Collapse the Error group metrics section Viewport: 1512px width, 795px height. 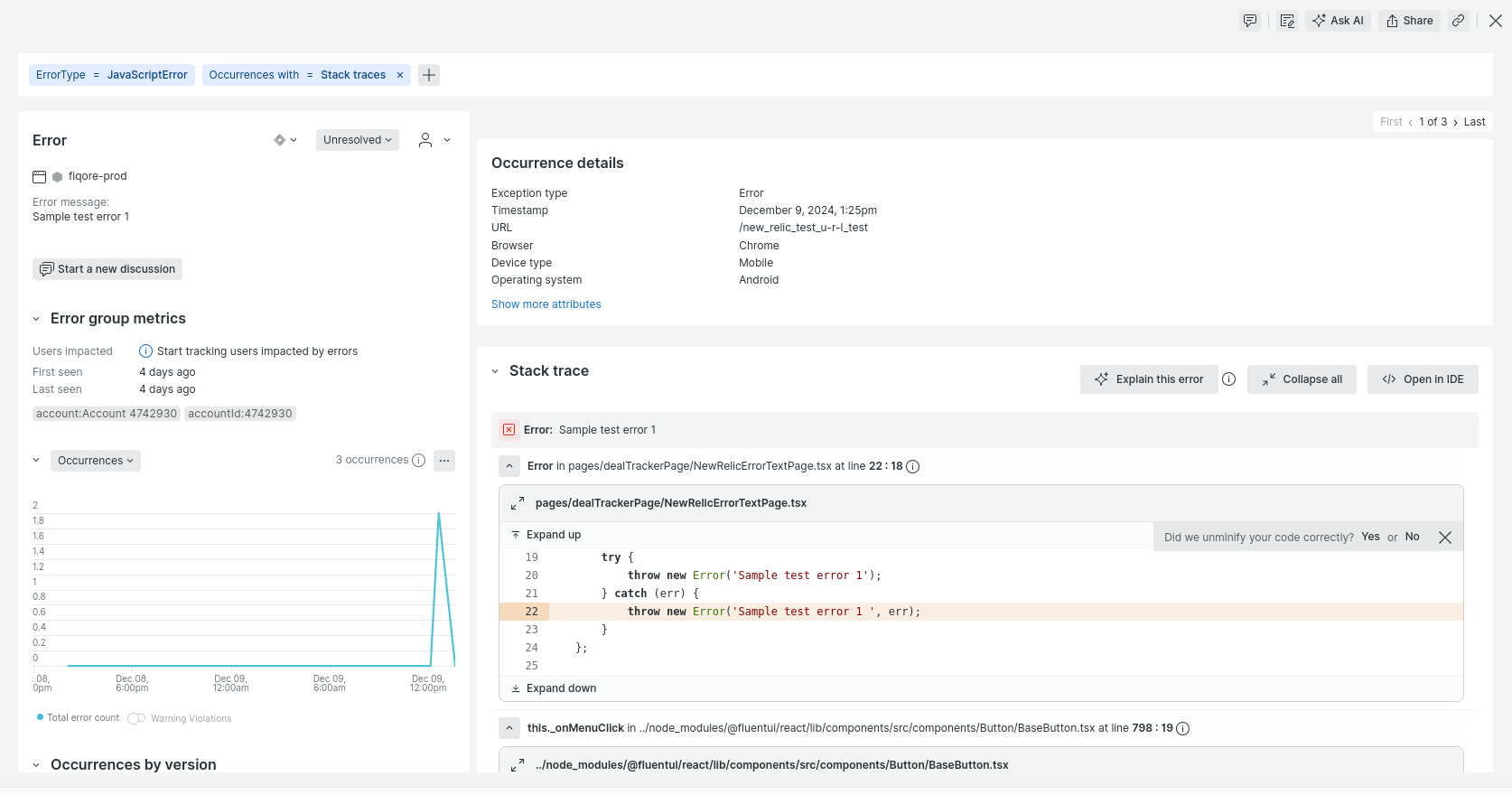36,319
